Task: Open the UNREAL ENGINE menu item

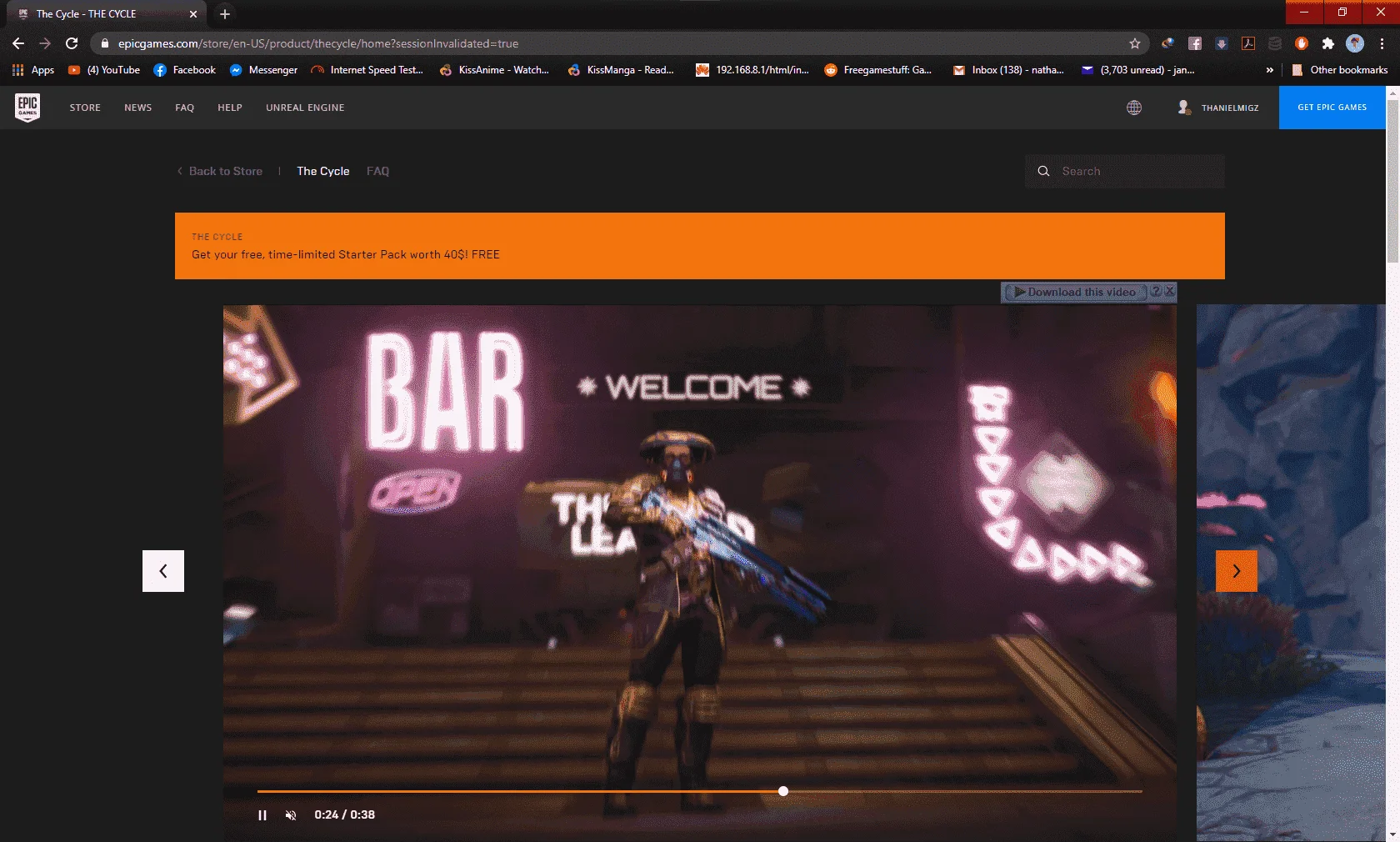Action: (305, 108)
